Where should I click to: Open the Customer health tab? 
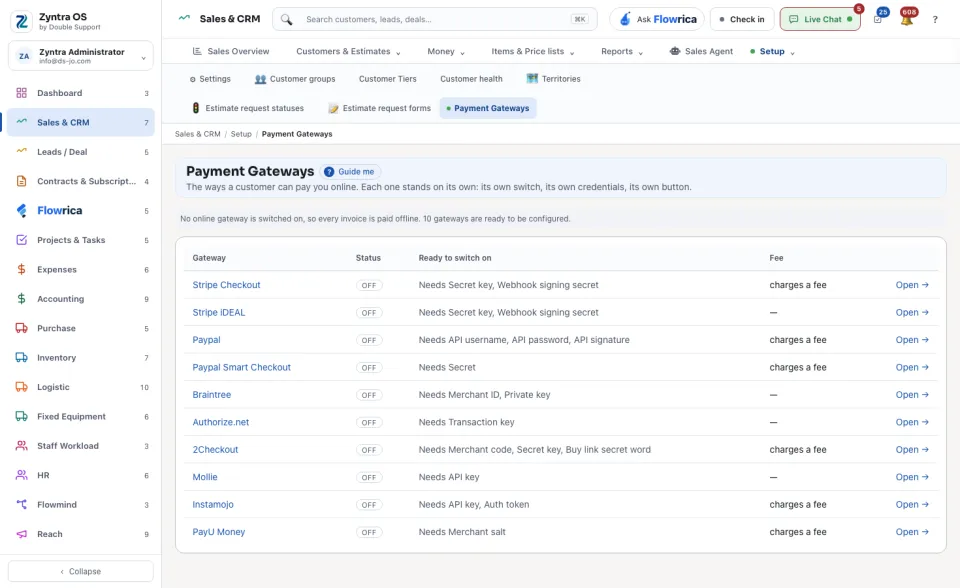point(471,79)
